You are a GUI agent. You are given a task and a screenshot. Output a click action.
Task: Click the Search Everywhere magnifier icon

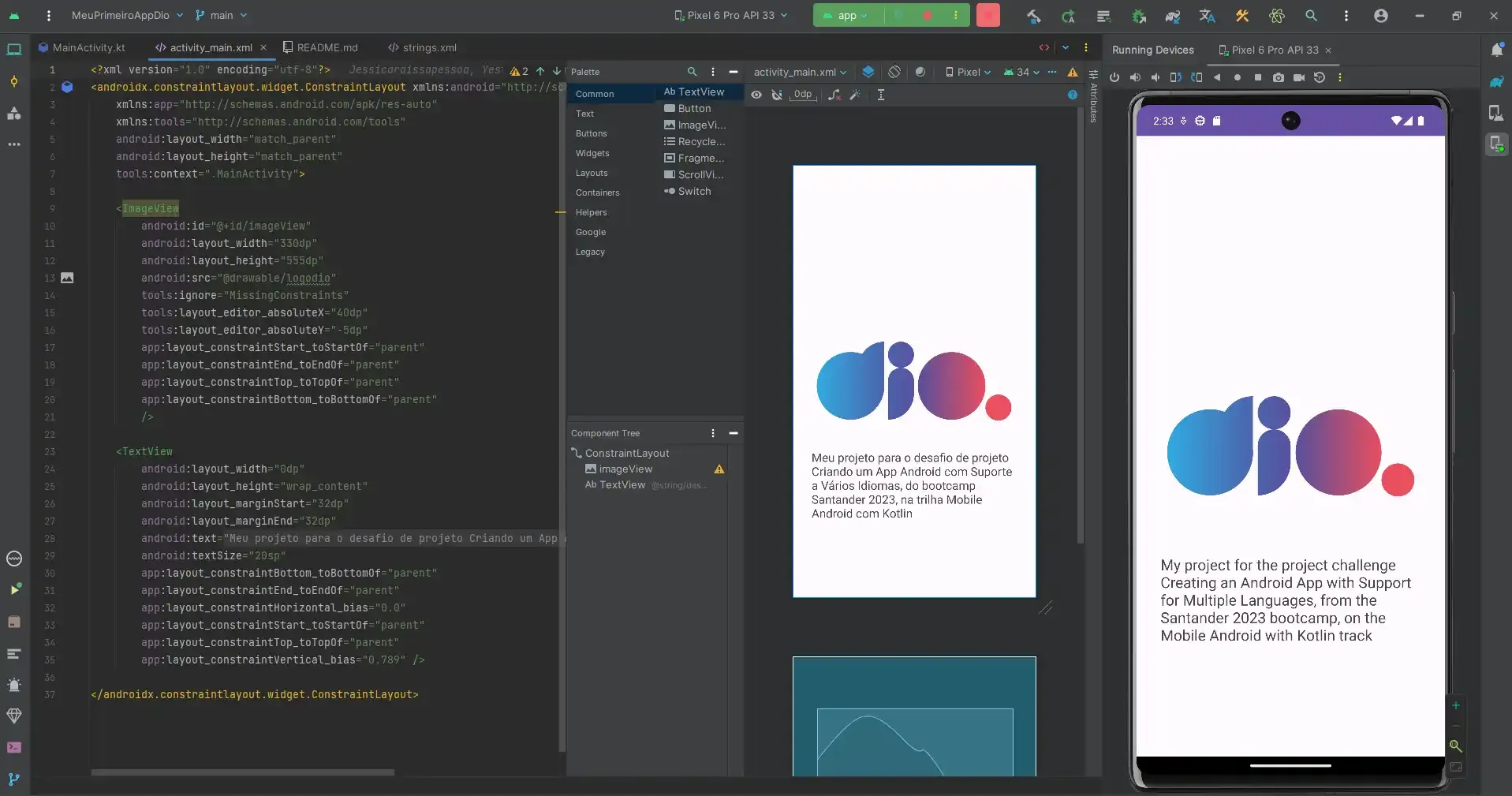(1311, 16)
